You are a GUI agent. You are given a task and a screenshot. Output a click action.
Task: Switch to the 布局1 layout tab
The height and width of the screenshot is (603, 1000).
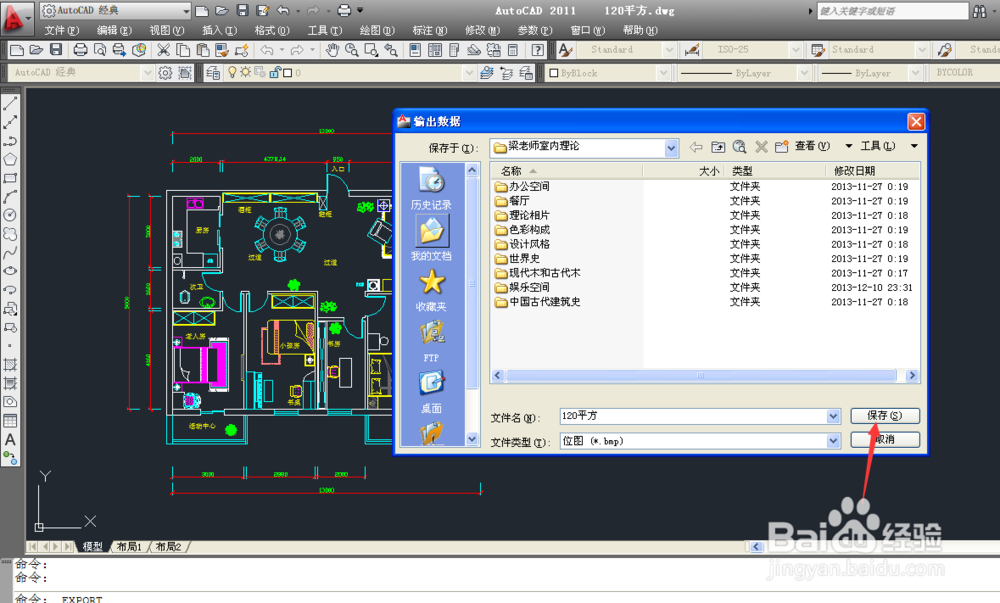(x=129, y=547)
